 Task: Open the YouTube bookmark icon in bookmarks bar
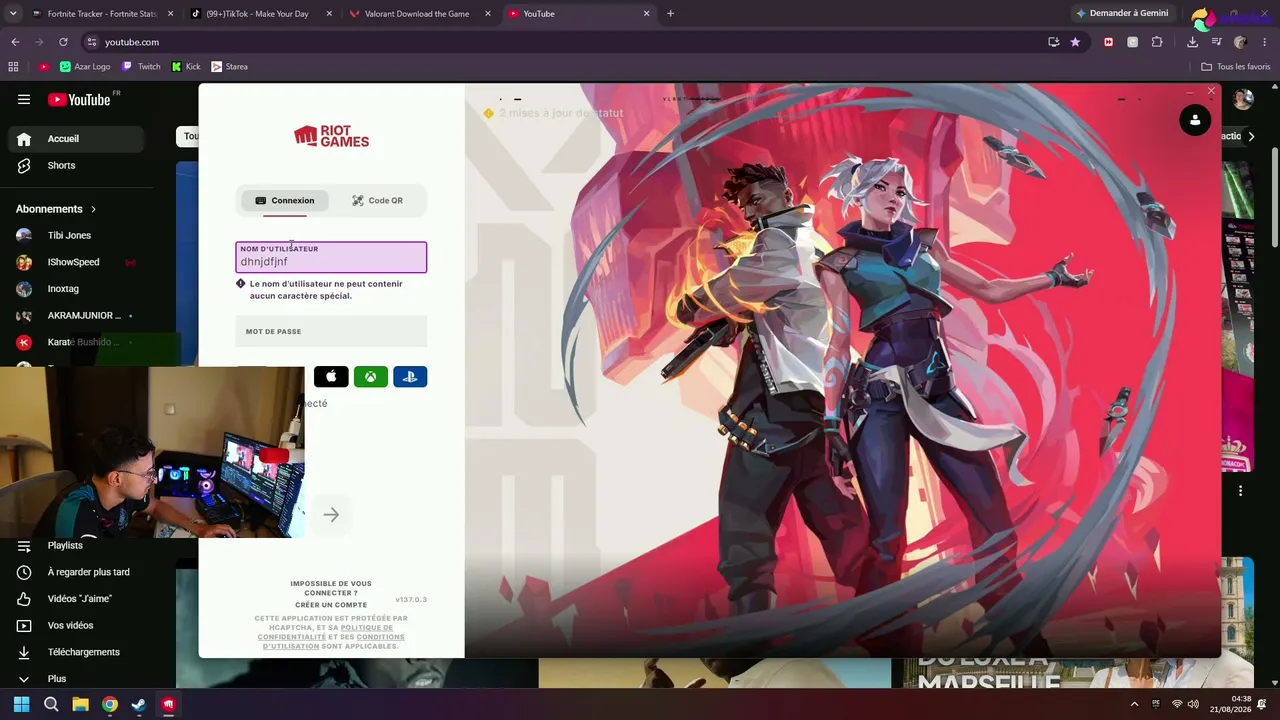(x=44, y=67)
